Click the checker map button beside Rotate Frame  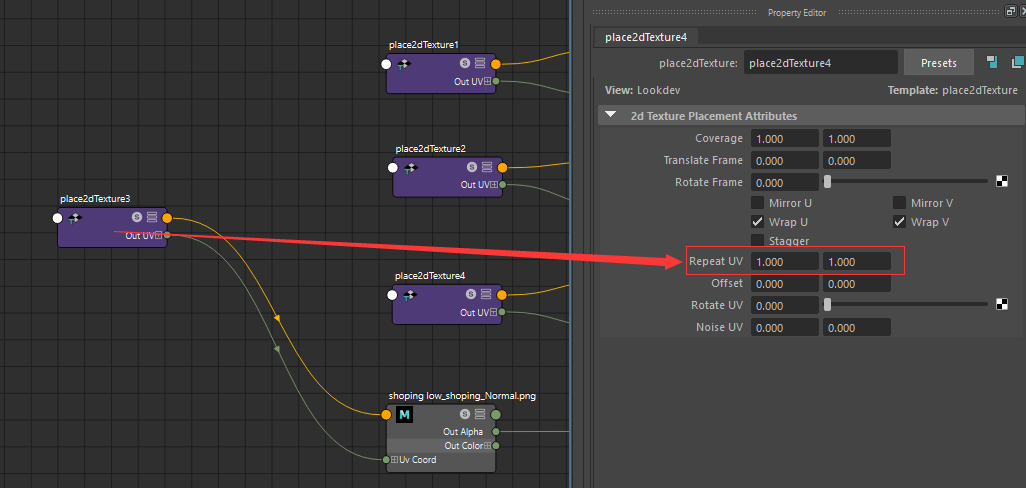(x=1002, y=181)
